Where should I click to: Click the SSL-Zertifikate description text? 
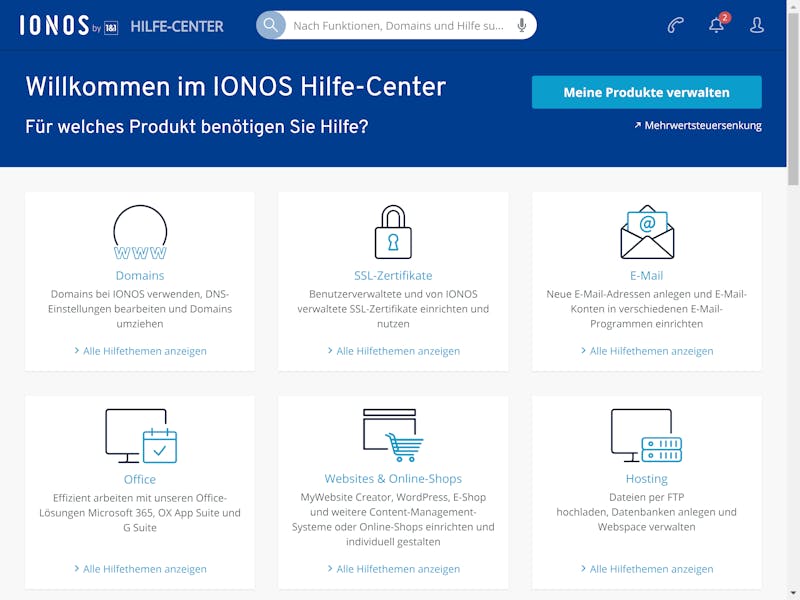[393, 309]
